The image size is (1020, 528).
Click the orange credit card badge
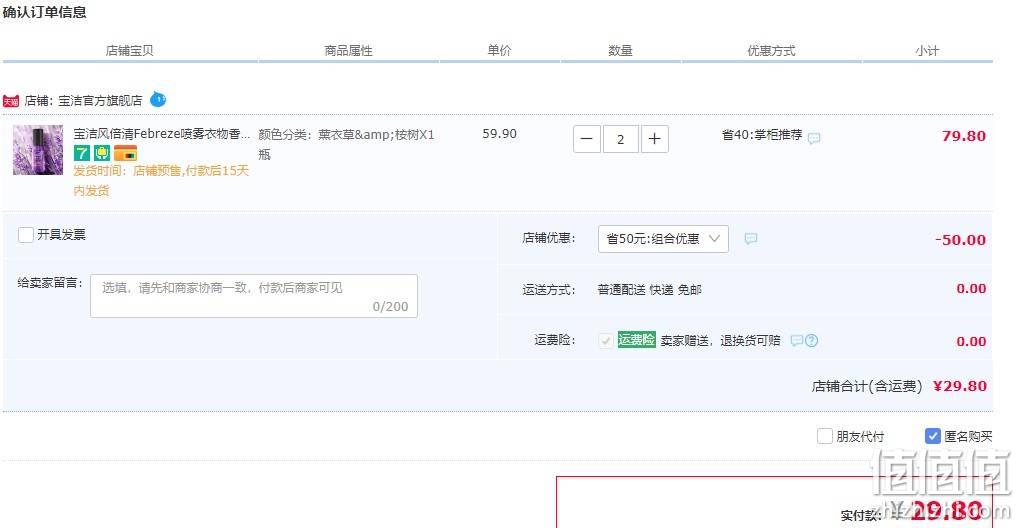click(126, 153)
